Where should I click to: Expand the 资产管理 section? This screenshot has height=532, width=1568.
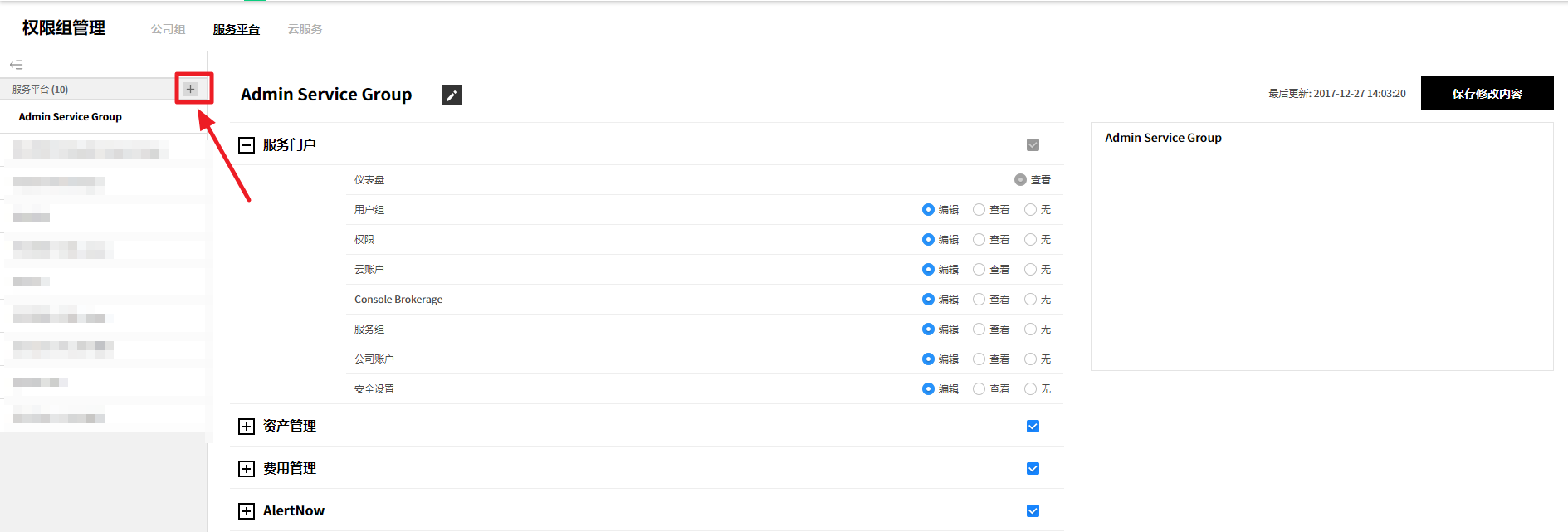pos(246,427)
